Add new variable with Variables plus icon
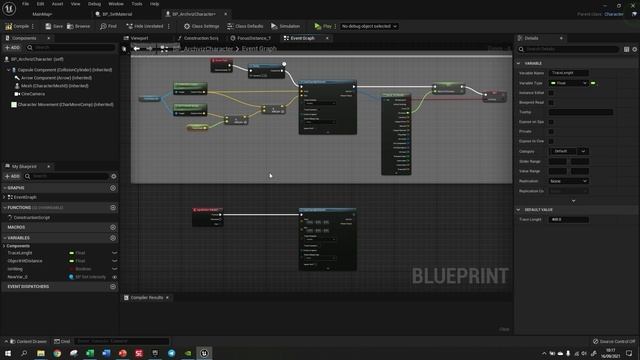 pos(113,238)
